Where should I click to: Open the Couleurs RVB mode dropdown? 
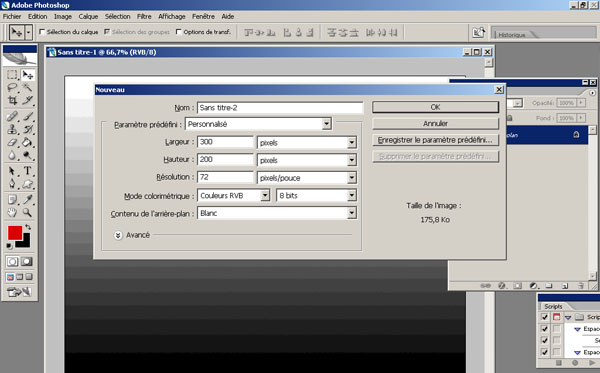(x=265, y=195)
